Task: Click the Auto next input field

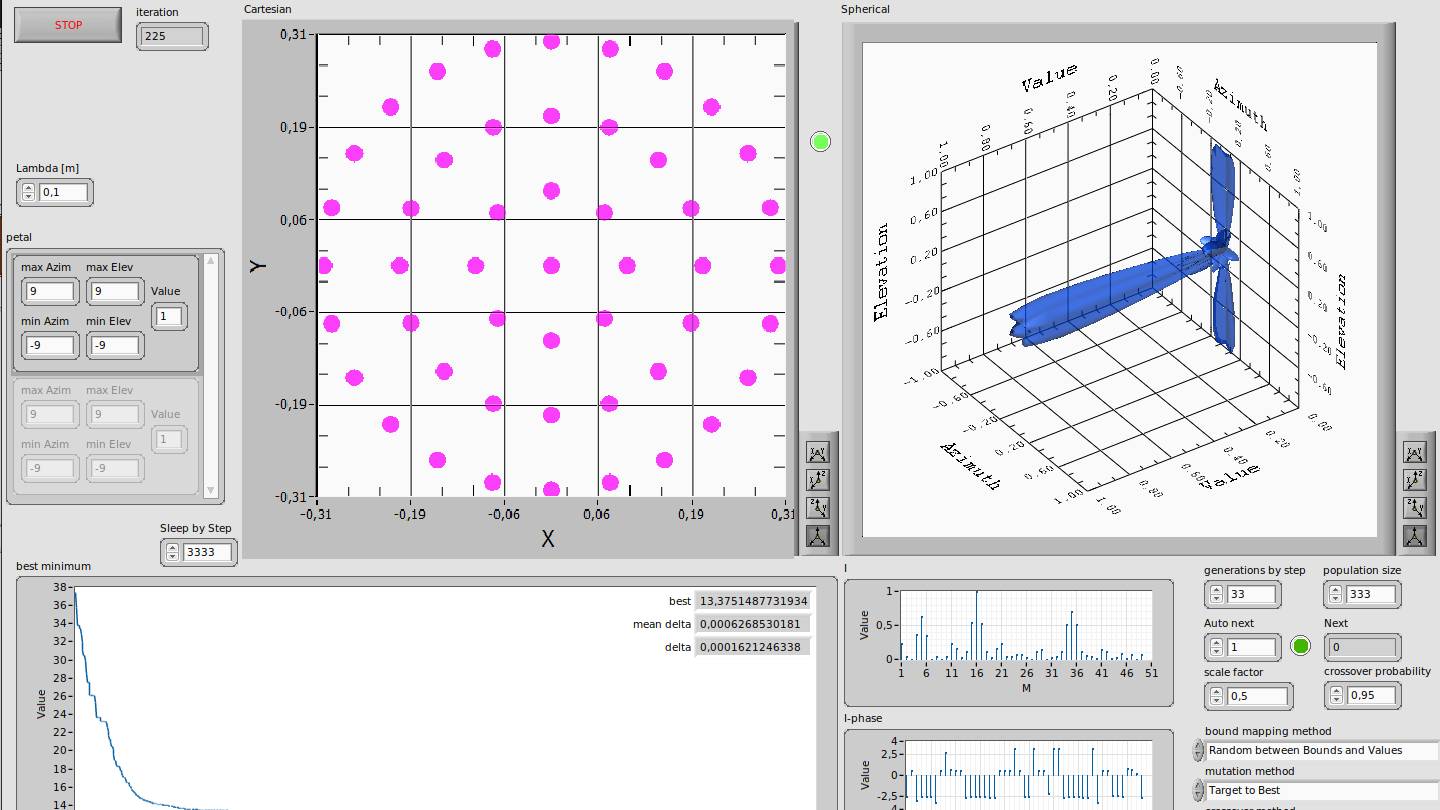Action: tap(1252, 647)
